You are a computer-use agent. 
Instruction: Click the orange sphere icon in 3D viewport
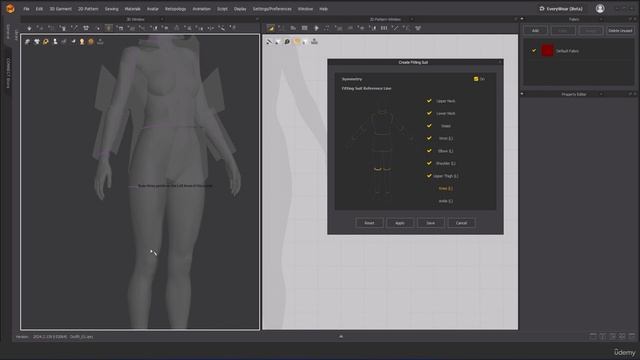(x=91, y=42)
